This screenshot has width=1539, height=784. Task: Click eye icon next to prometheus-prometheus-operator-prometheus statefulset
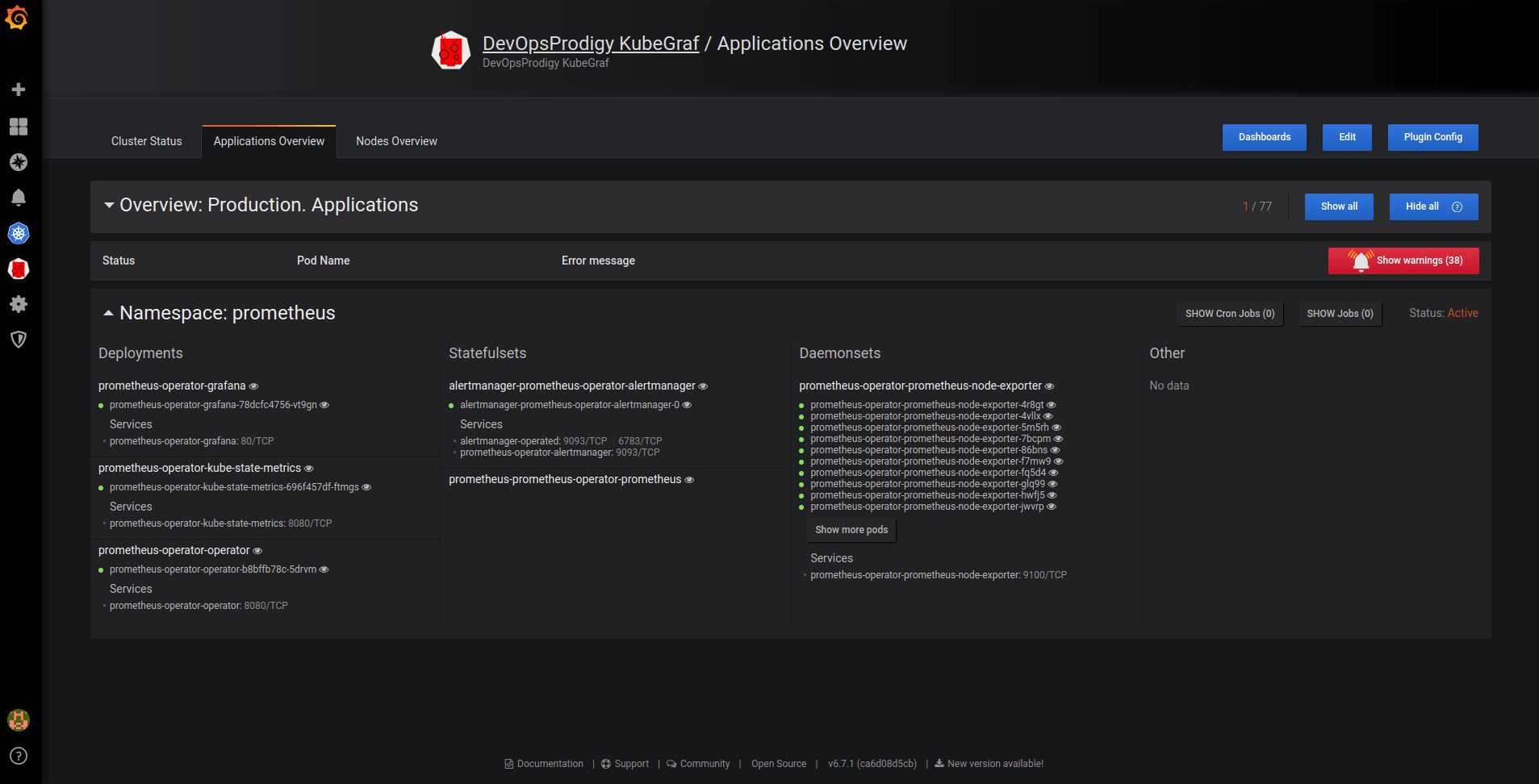tap(689, 480)
